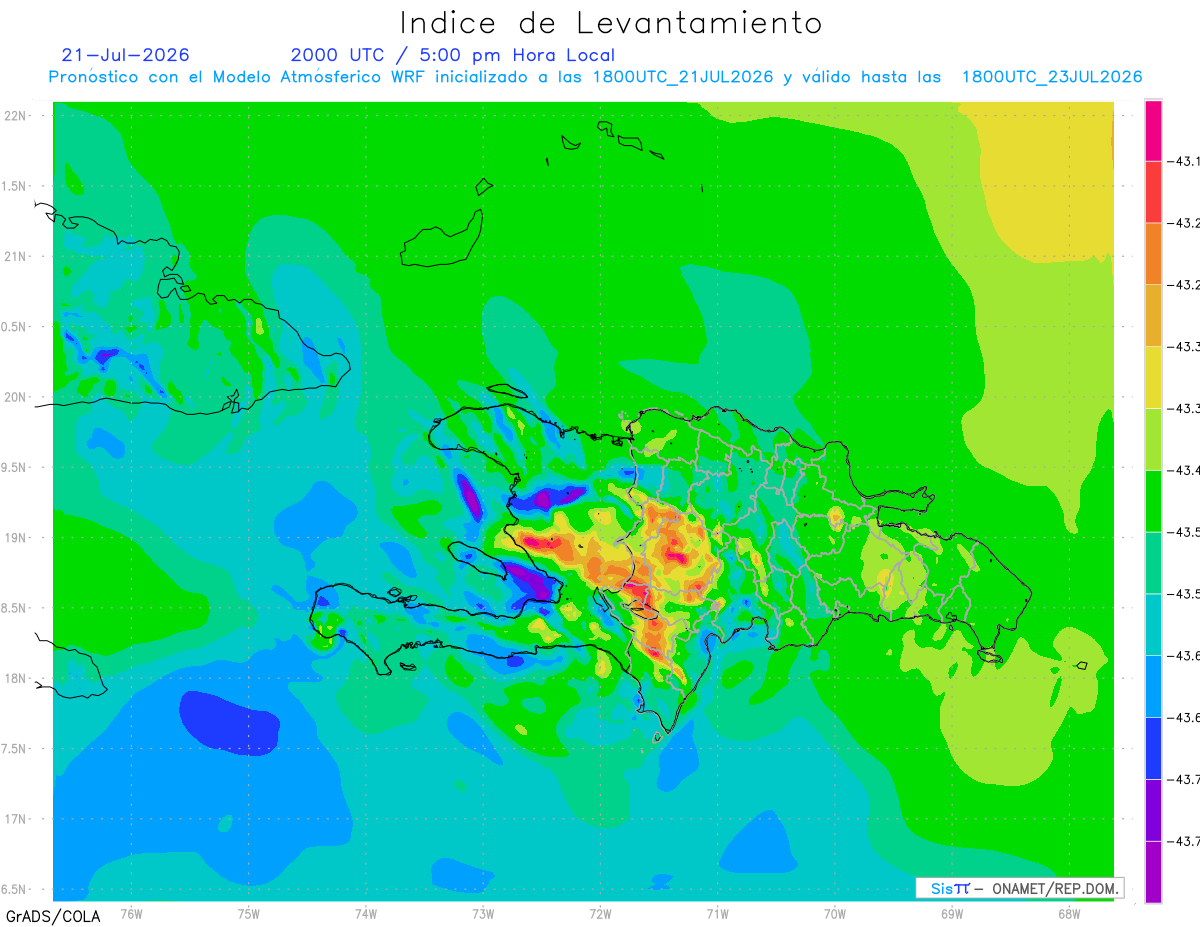Click the '75W' longitude label
This screenshot has width=1200, height=927.
pos(249,915)
